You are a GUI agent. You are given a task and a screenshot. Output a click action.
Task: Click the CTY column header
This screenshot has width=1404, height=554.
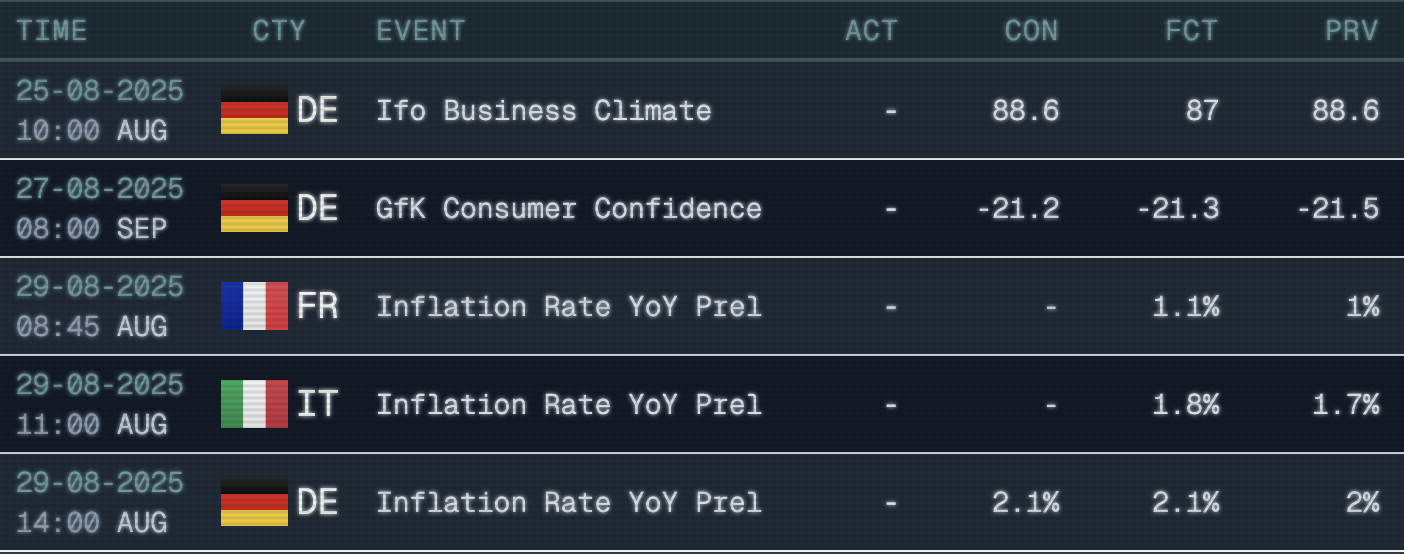278,31
